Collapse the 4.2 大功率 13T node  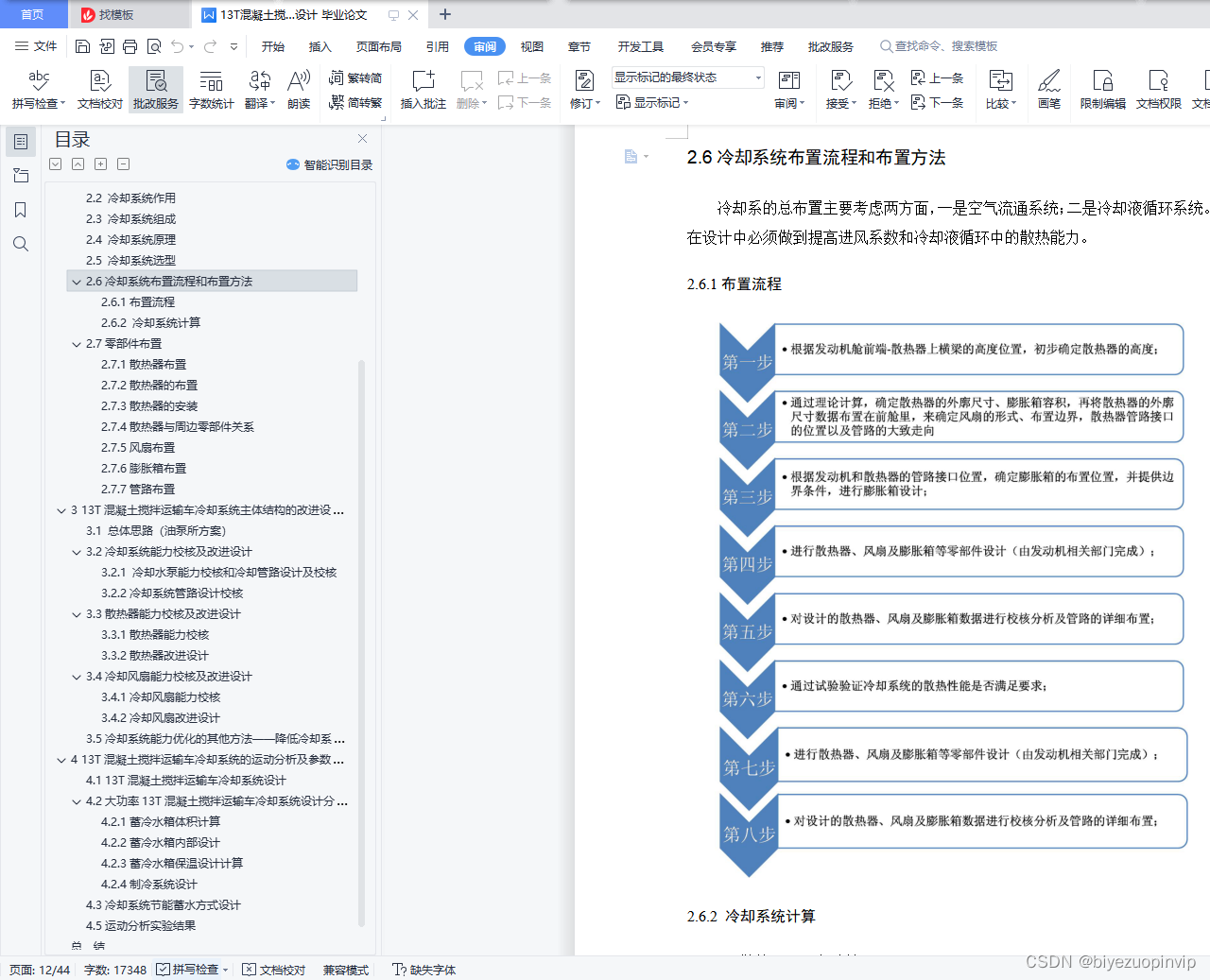pos(77,801)
